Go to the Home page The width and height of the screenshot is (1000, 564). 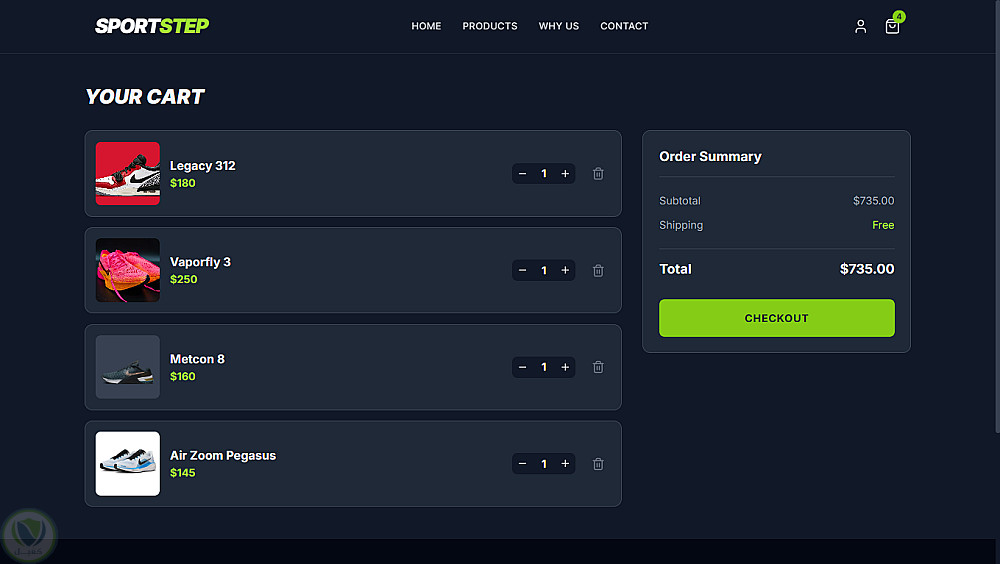coord(426,26)
